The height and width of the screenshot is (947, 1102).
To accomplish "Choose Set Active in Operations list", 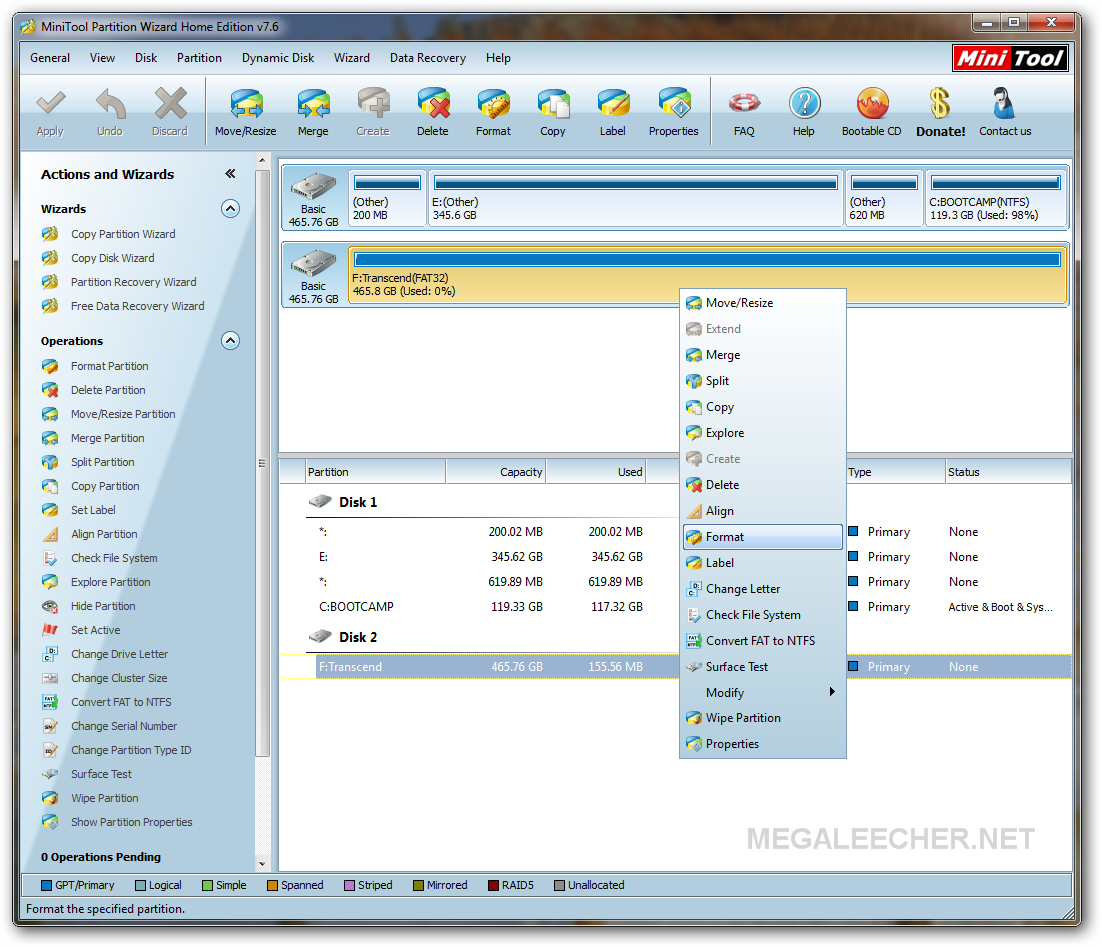I will [96, 630].
